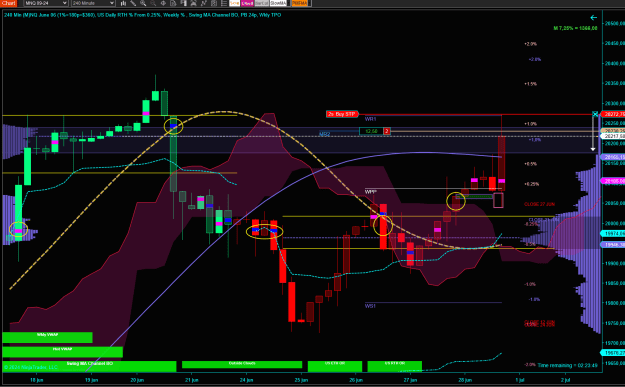Toggle the Outside Clouds green button
The height and width of the screenshot is (387, 625).
[242, 364]
